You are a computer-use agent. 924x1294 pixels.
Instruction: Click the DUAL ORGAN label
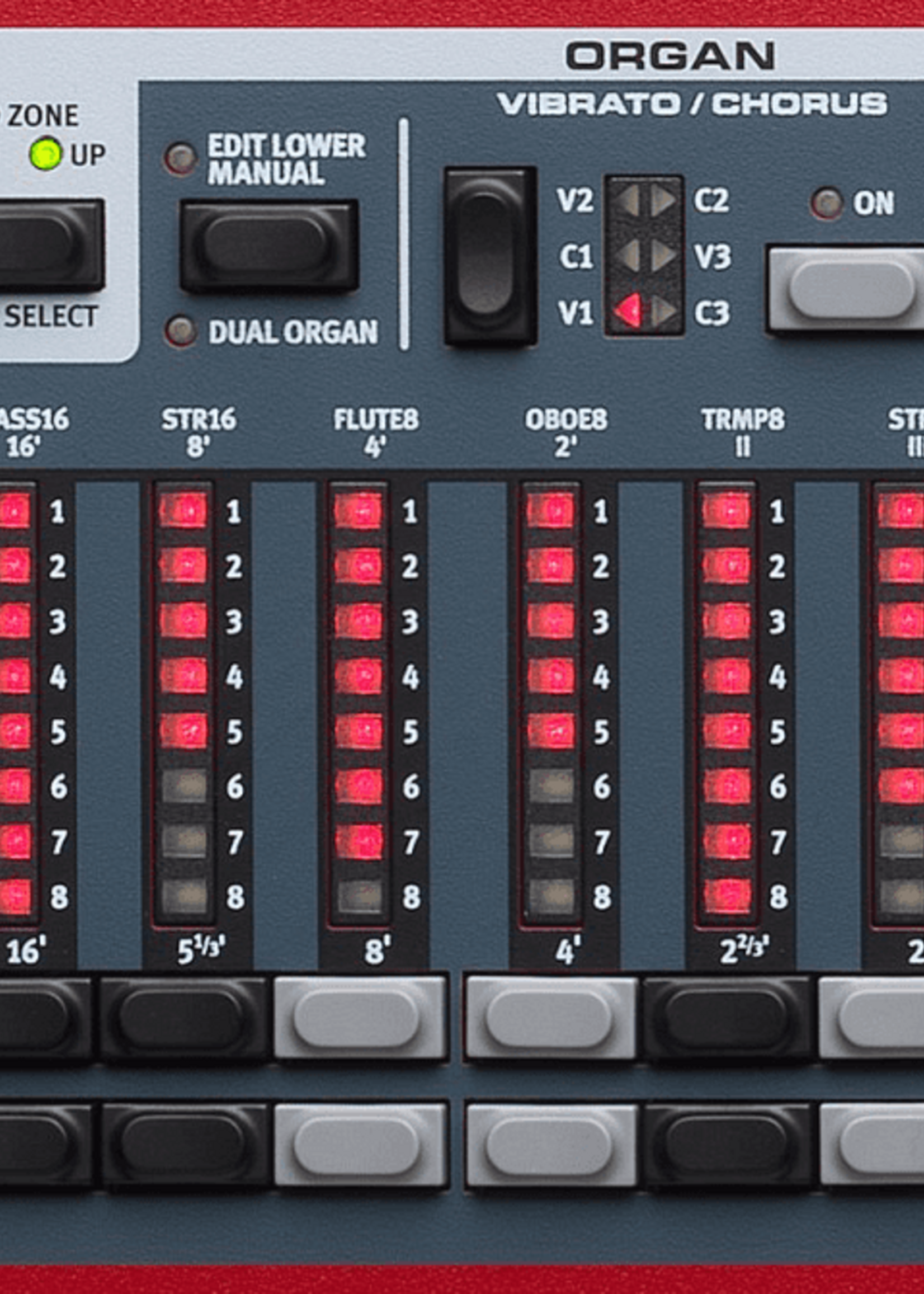293,332
